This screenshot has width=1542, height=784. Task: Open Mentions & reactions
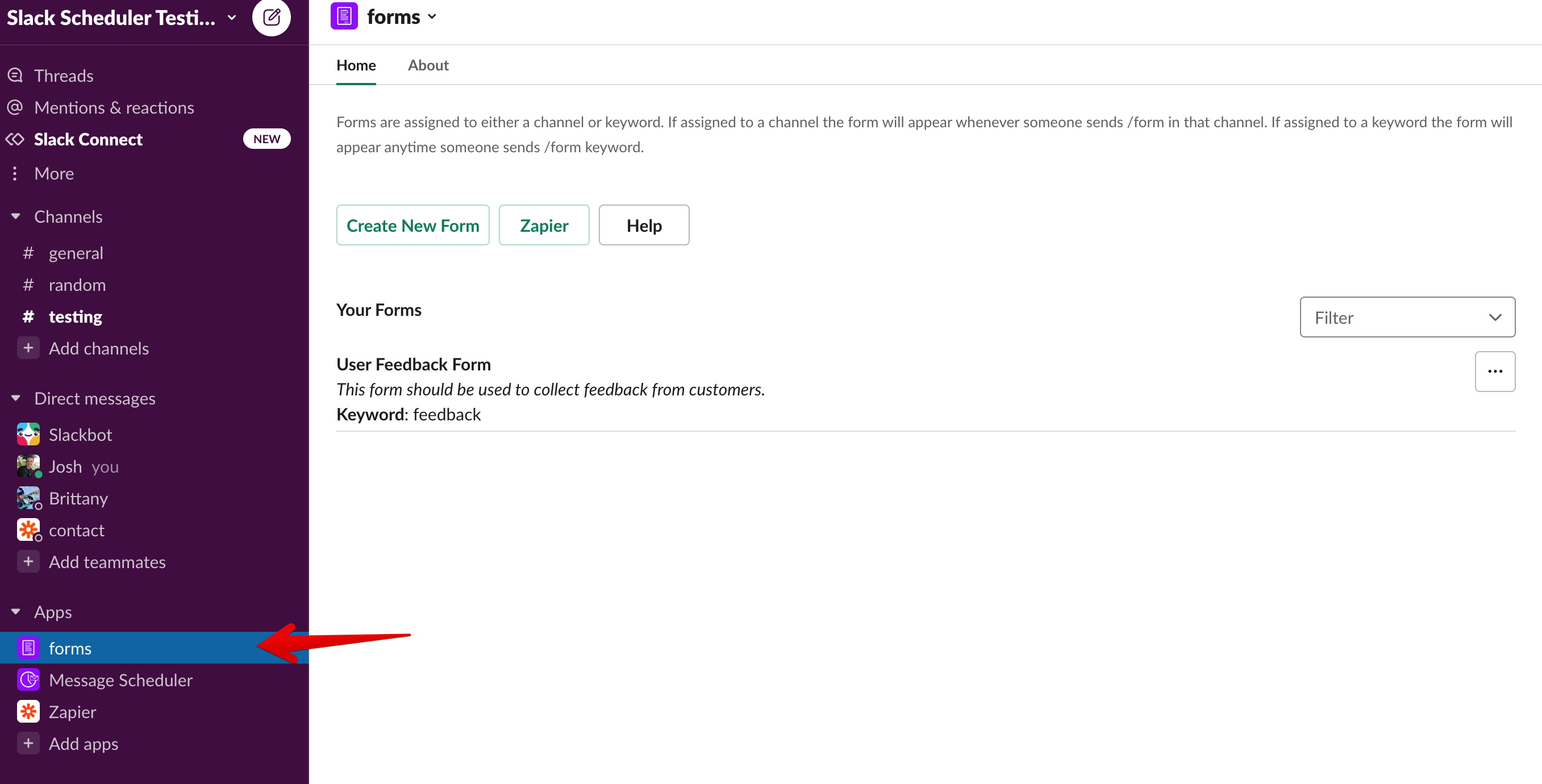click(114, 107)
